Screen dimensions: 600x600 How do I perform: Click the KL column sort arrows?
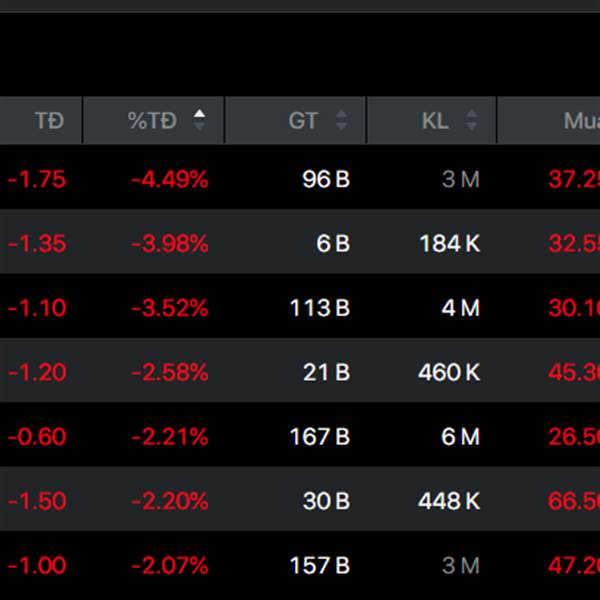coord(471,120)
